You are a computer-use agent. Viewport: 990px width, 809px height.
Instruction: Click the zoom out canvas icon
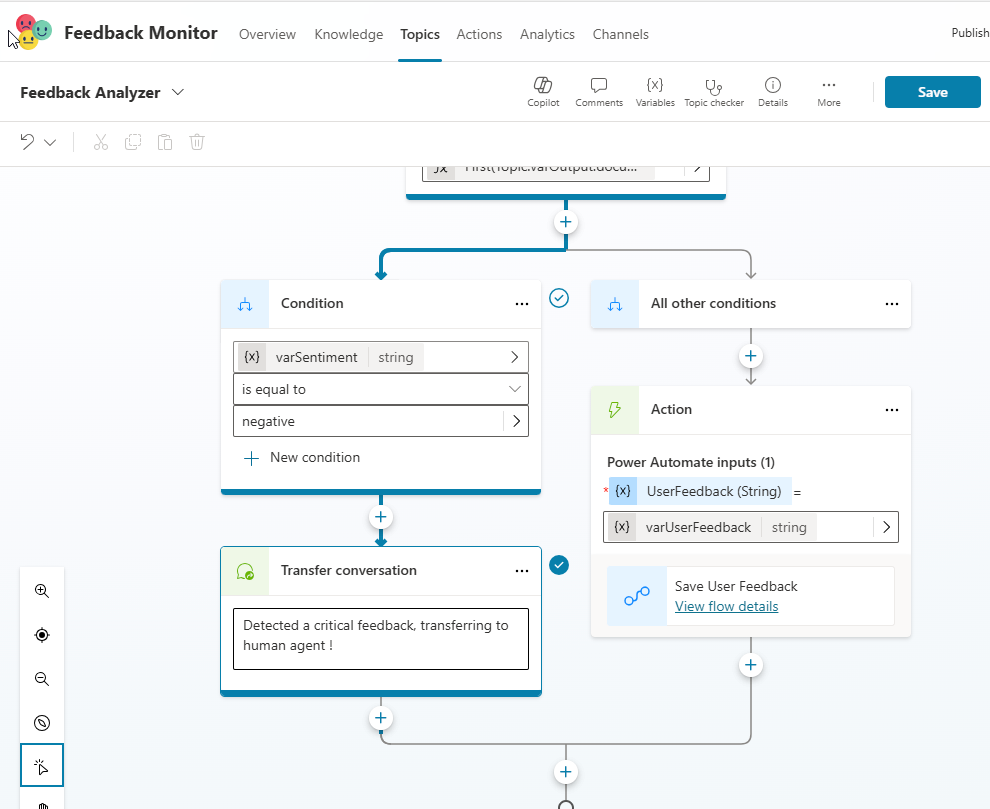pos(42,679)
